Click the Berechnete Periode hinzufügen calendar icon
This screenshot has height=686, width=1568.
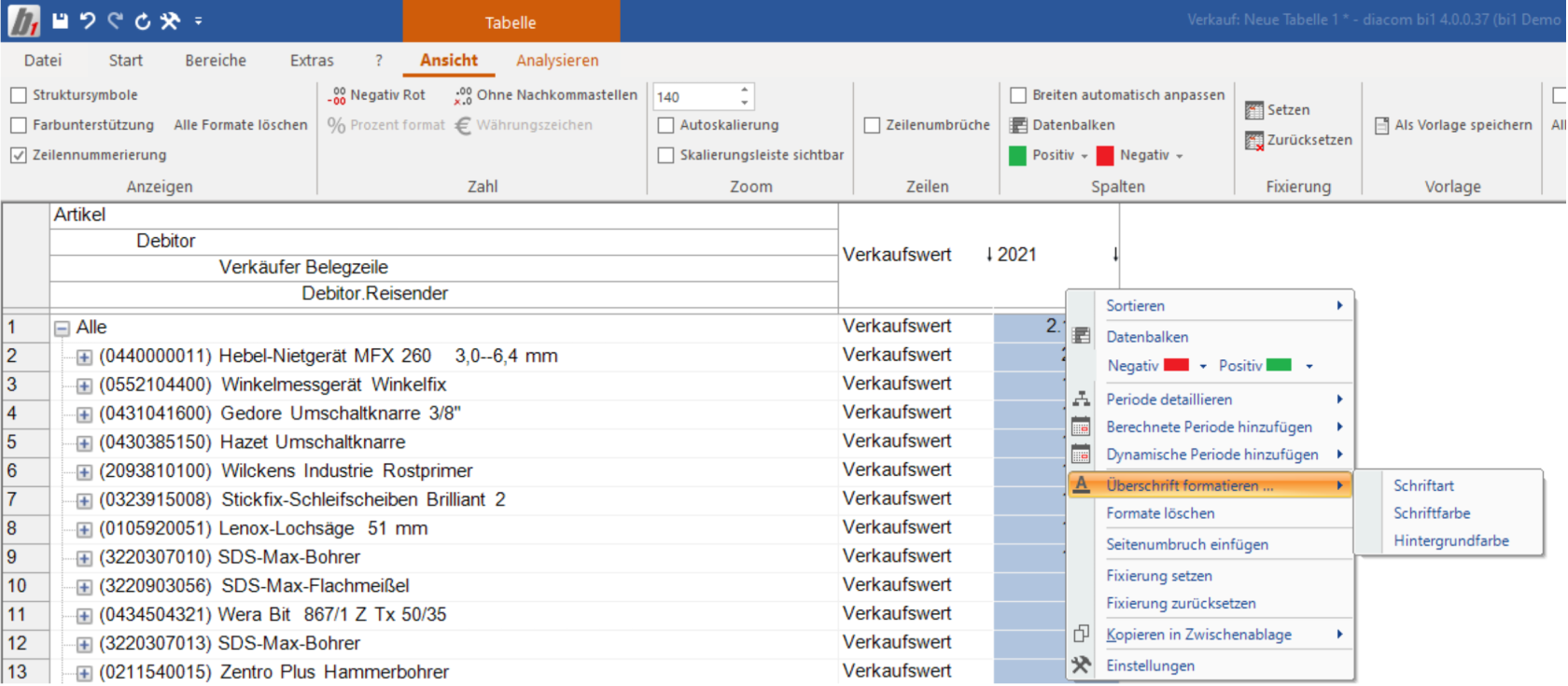pyautogui.click(x=1081, y=427)
